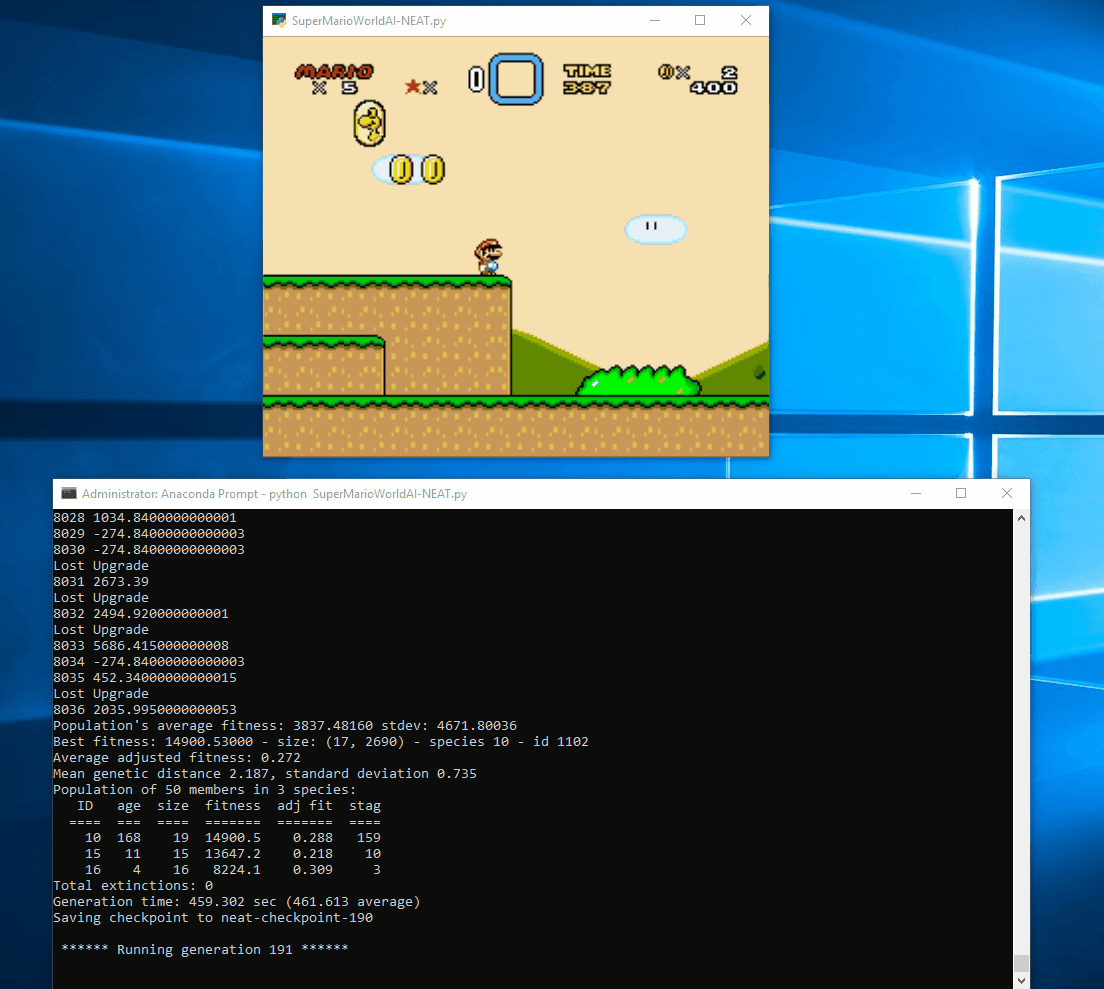
Task: Maximize the SuperMarioWorldAI-NEAT.py game window
Action: click(700, 20)
